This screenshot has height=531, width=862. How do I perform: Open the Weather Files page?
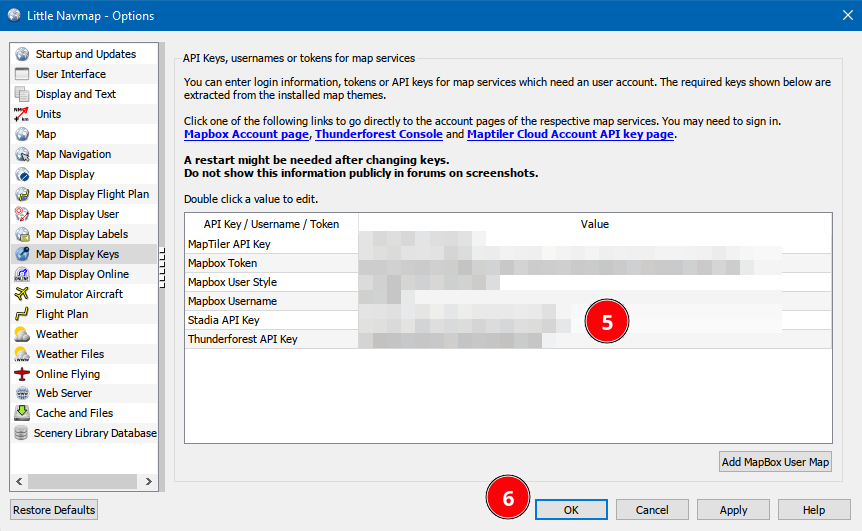pos(70,354)
